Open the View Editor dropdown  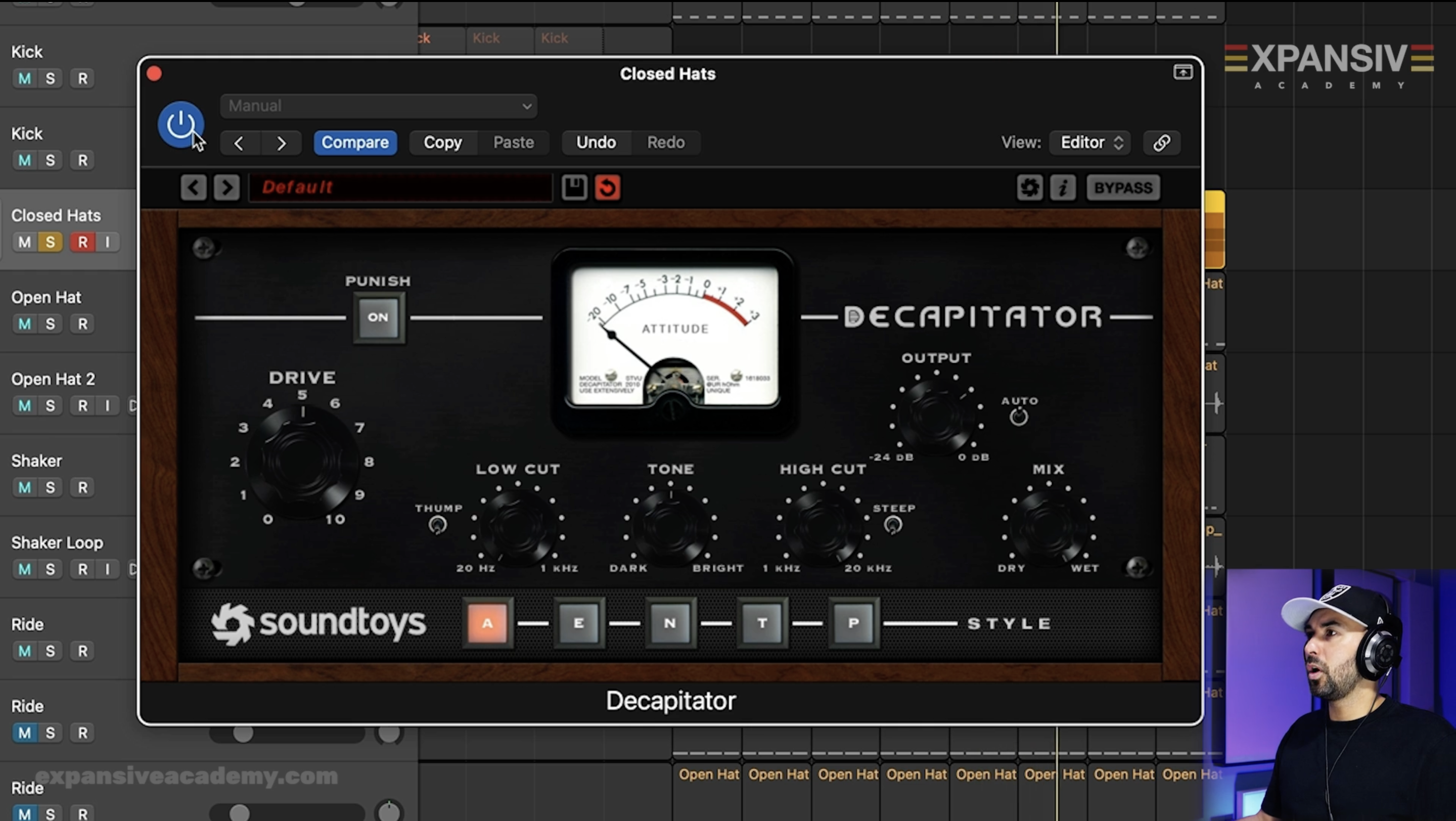(1090, 143)
